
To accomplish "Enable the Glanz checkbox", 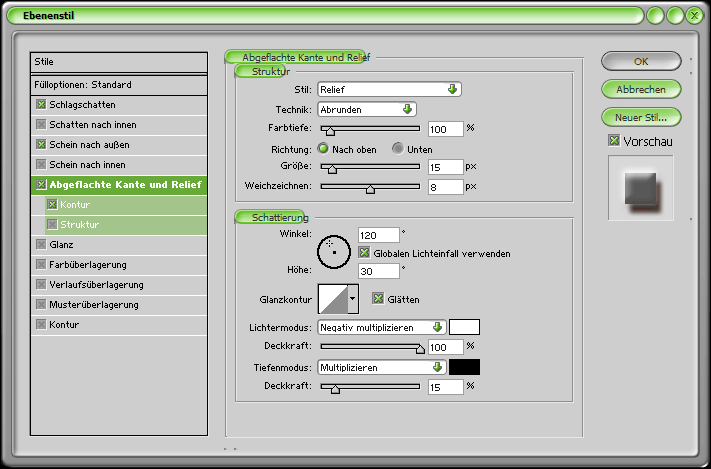I will click(41, 244).
